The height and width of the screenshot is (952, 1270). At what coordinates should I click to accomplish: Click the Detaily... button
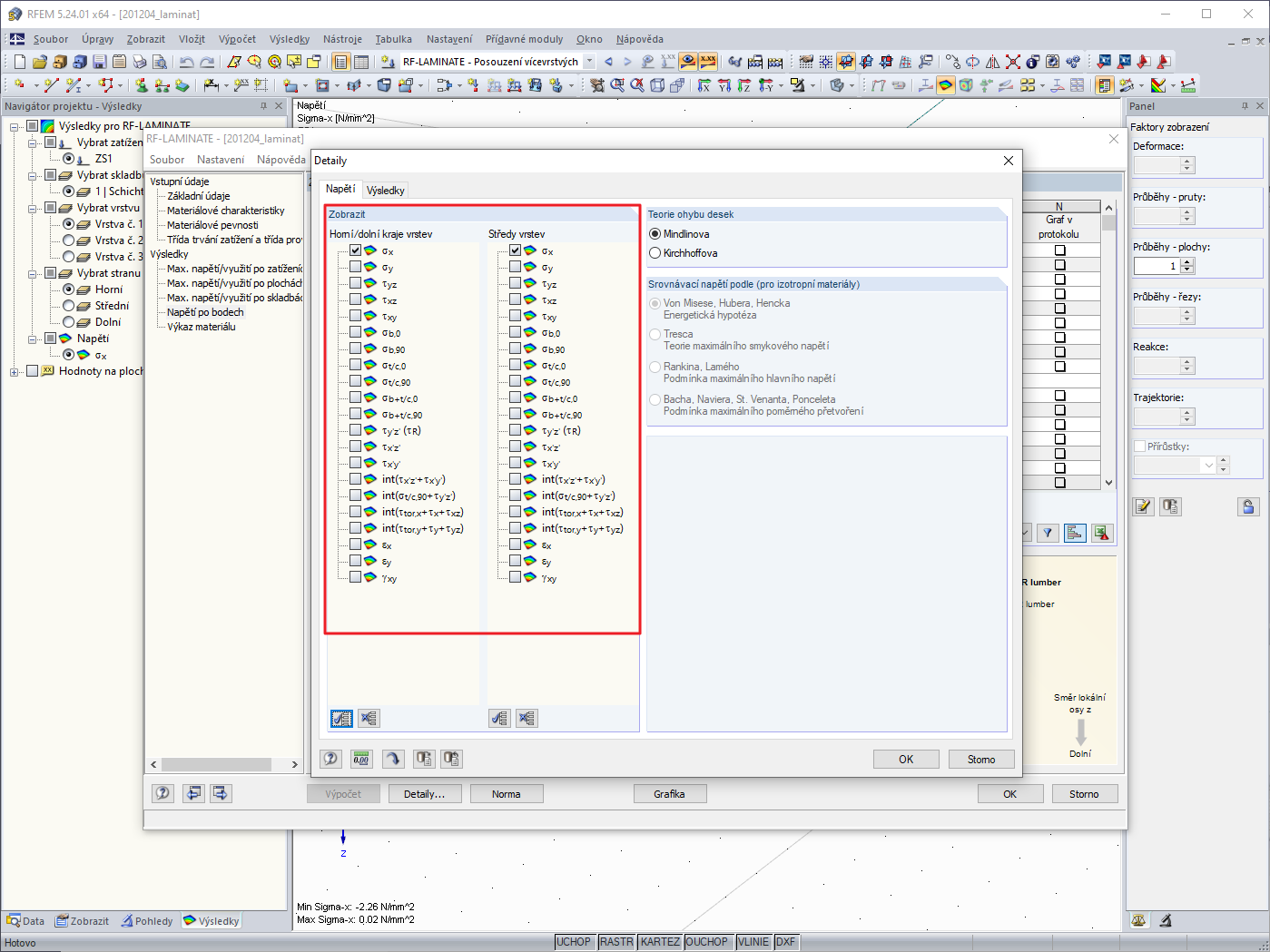pyautogui.click(x=425, y=794)
